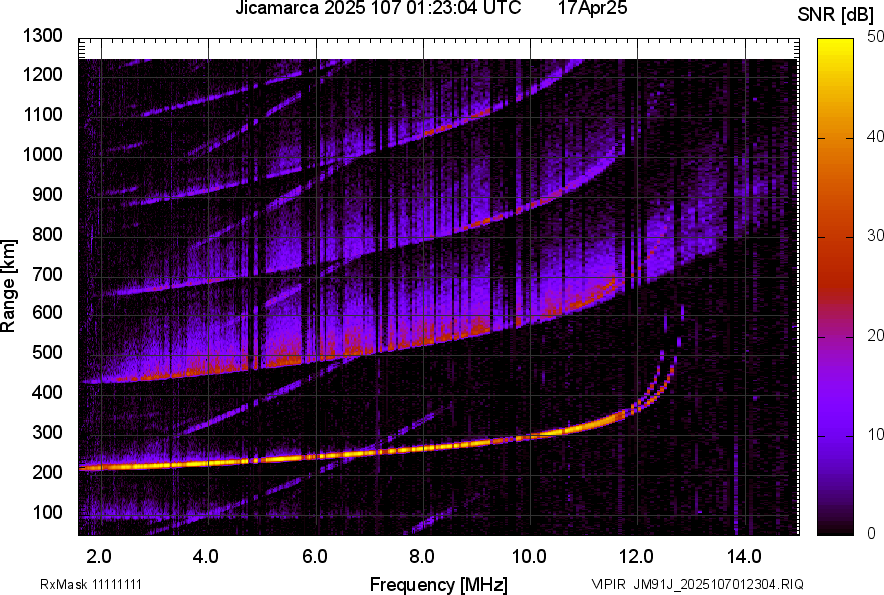This screenshot has width=884, height=595.
Task: Click the 17Apr25 date label
Action: click(x=591, y=10)
